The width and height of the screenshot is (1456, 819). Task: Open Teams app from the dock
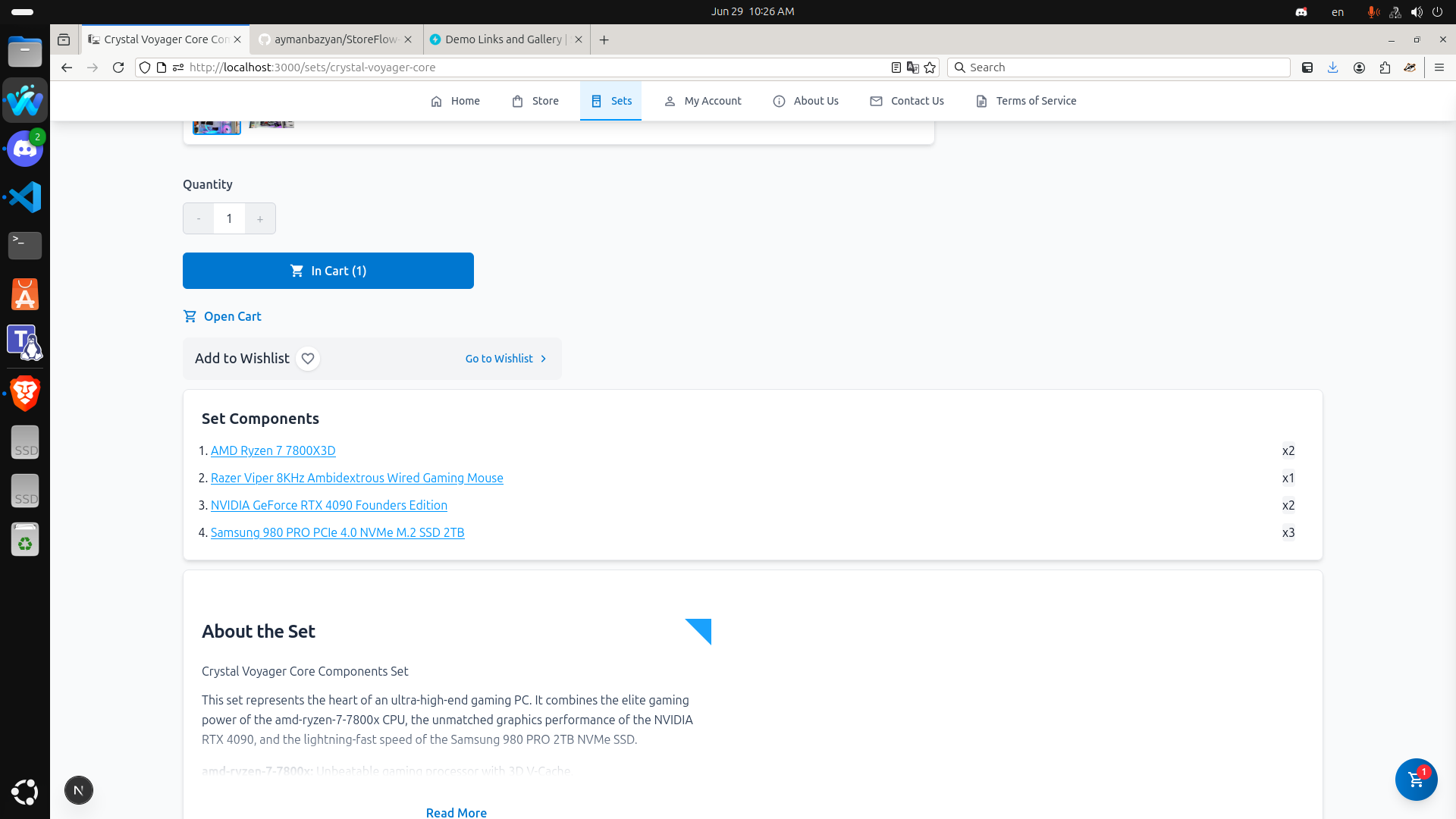click(x=25, y=343)
